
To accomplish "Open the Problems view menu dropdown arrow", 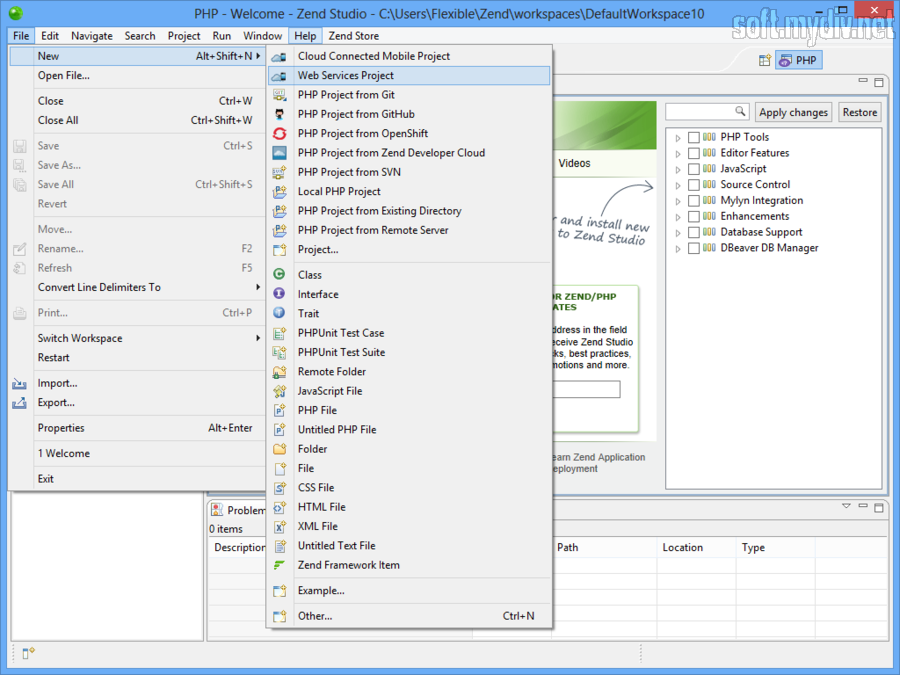I will click(x=846, y=506).
